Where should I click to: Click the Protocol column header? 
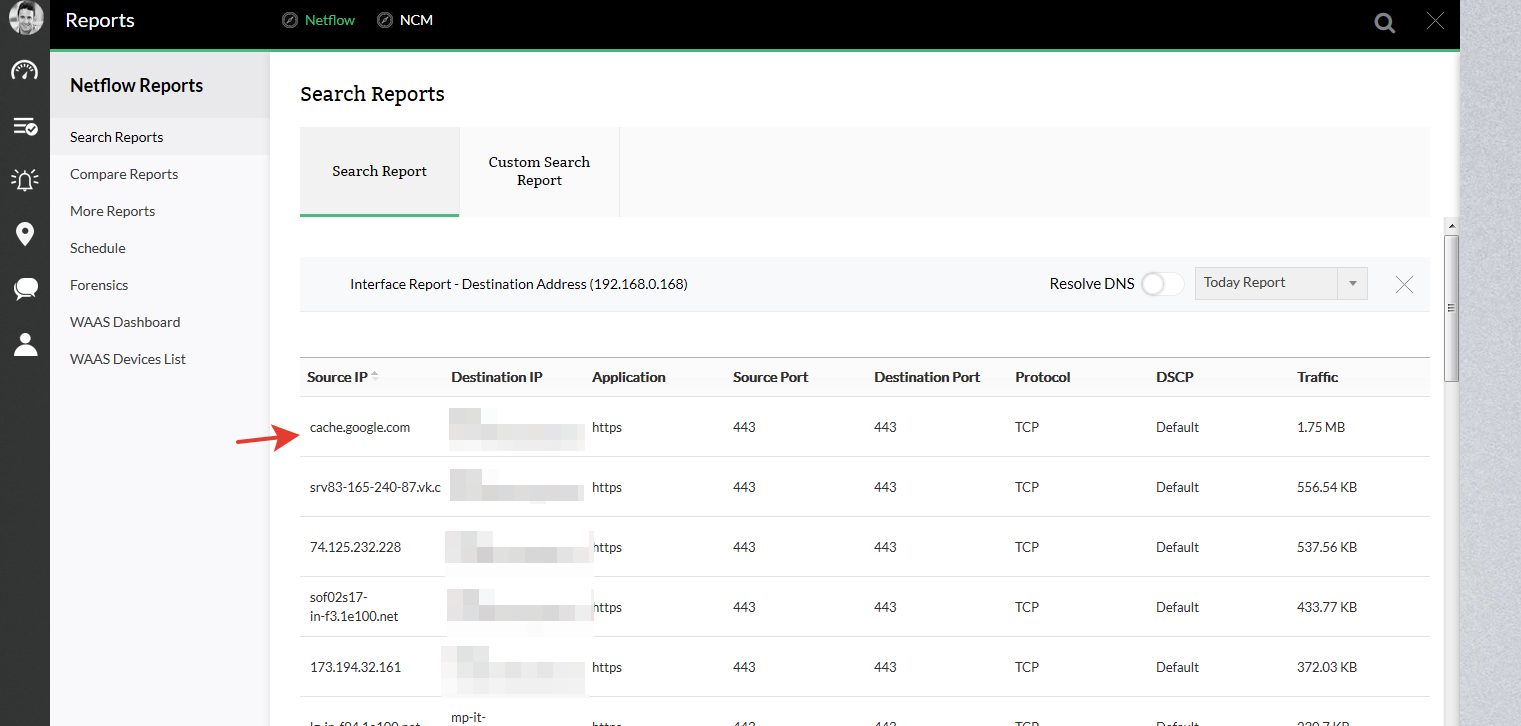pyautogui.click(x=1043, y=377)
